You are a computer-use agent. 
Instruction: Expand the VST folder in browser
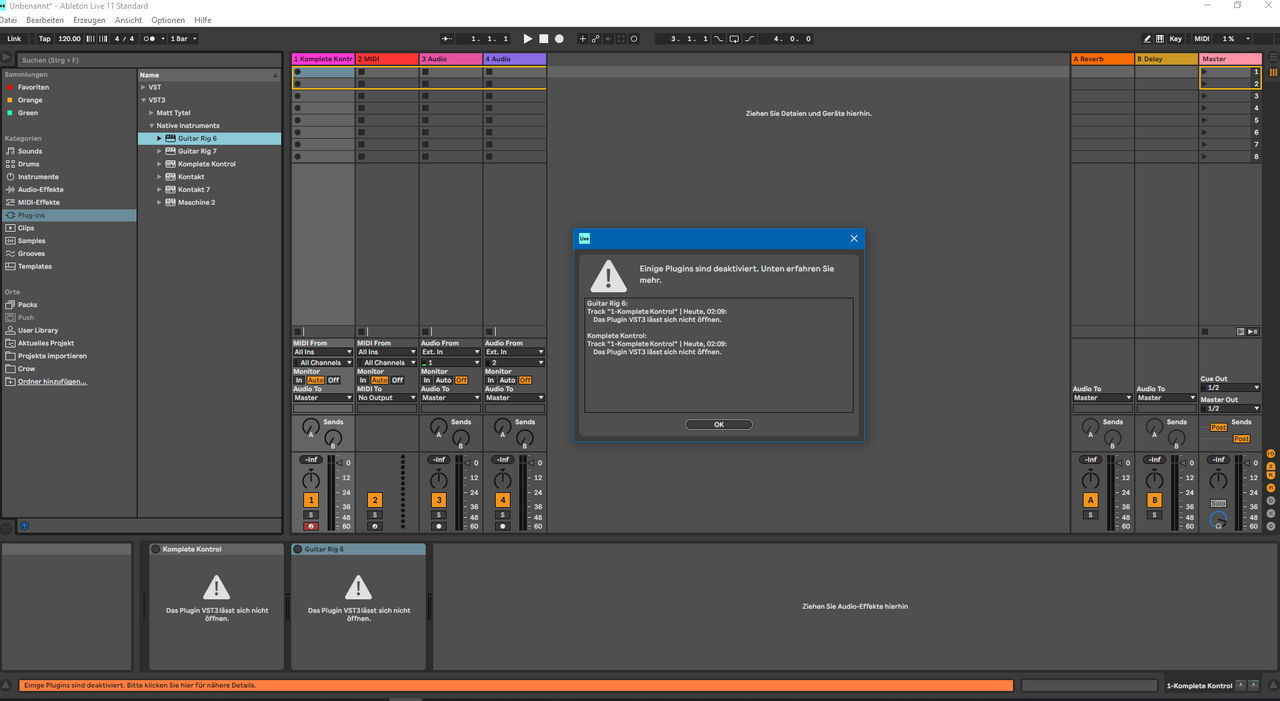coord(143,87)
